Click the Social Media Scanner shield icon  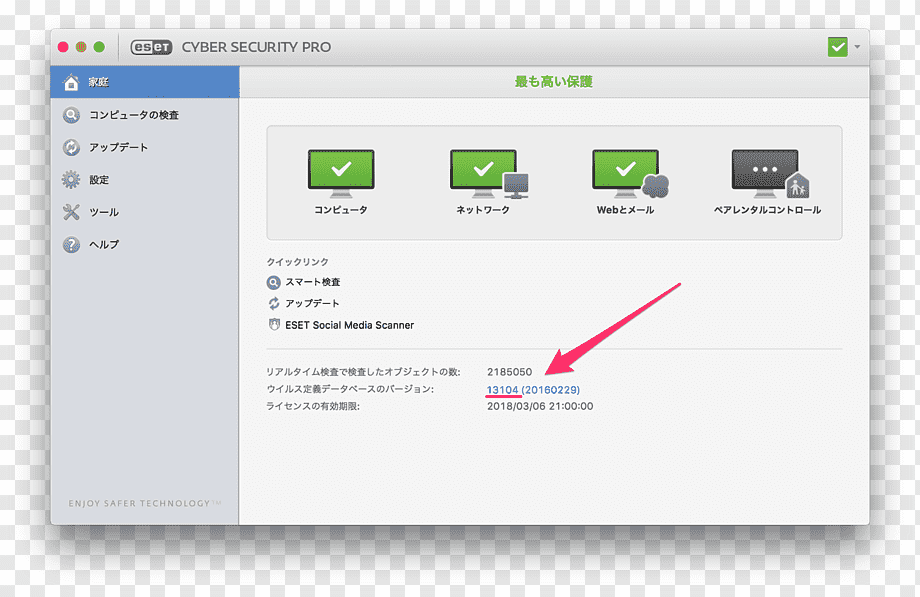pos(273,325)
